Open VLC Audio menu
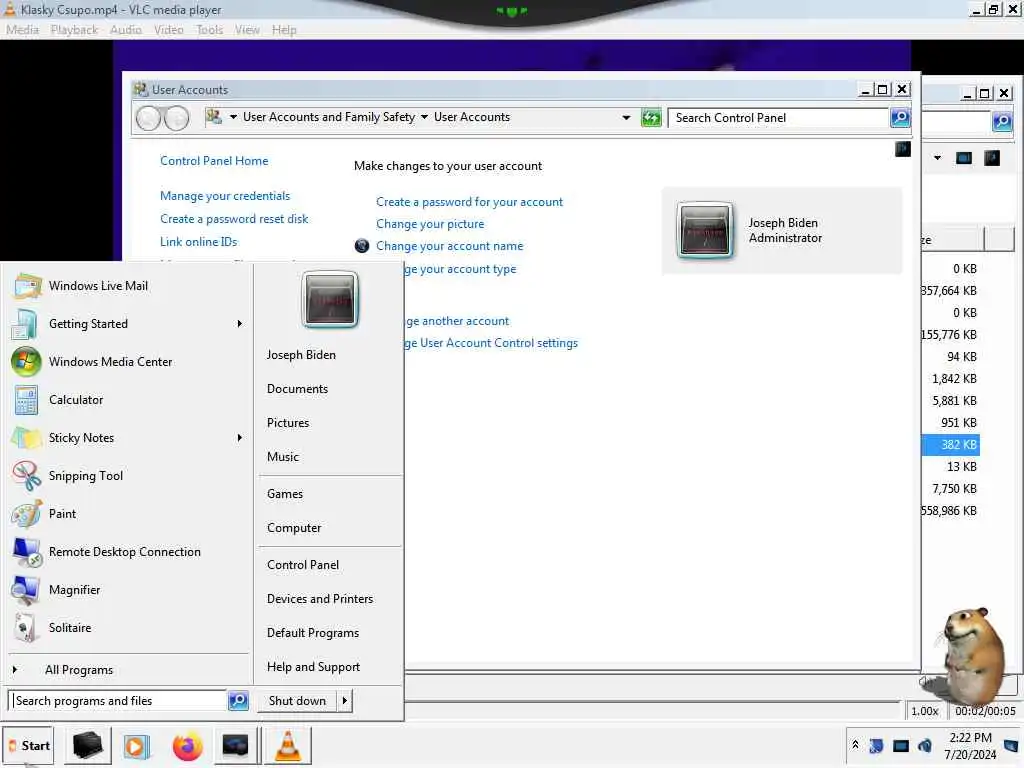The height and width of the screenshot is (768, 1024). 125,29
